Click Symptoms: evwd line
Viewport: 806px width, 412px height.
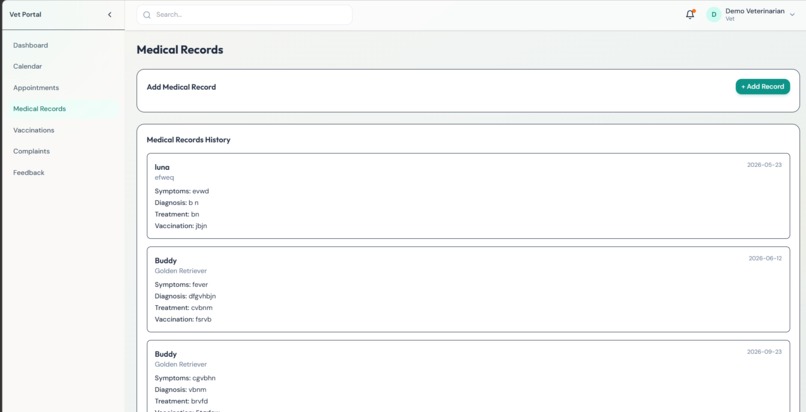182,191
